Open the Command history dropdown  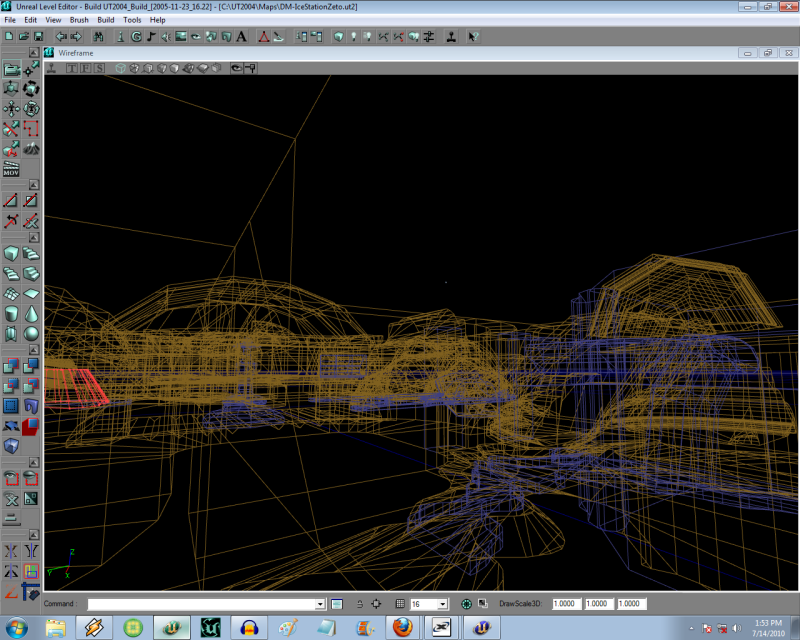coord(320,604)
